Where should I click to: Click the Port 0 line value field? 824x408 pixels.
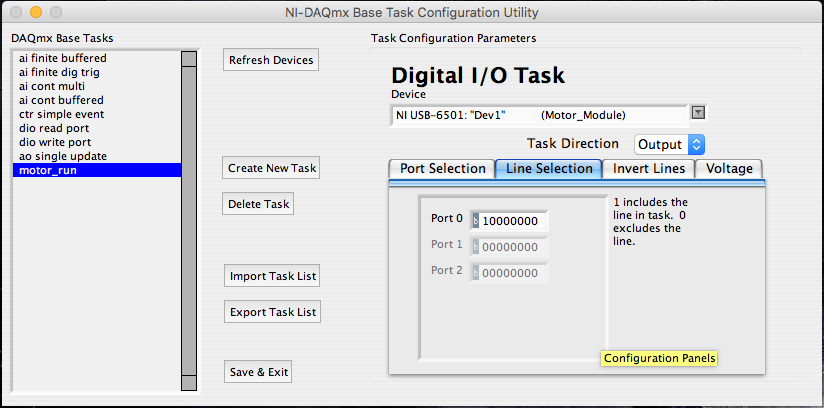(514, 221)
